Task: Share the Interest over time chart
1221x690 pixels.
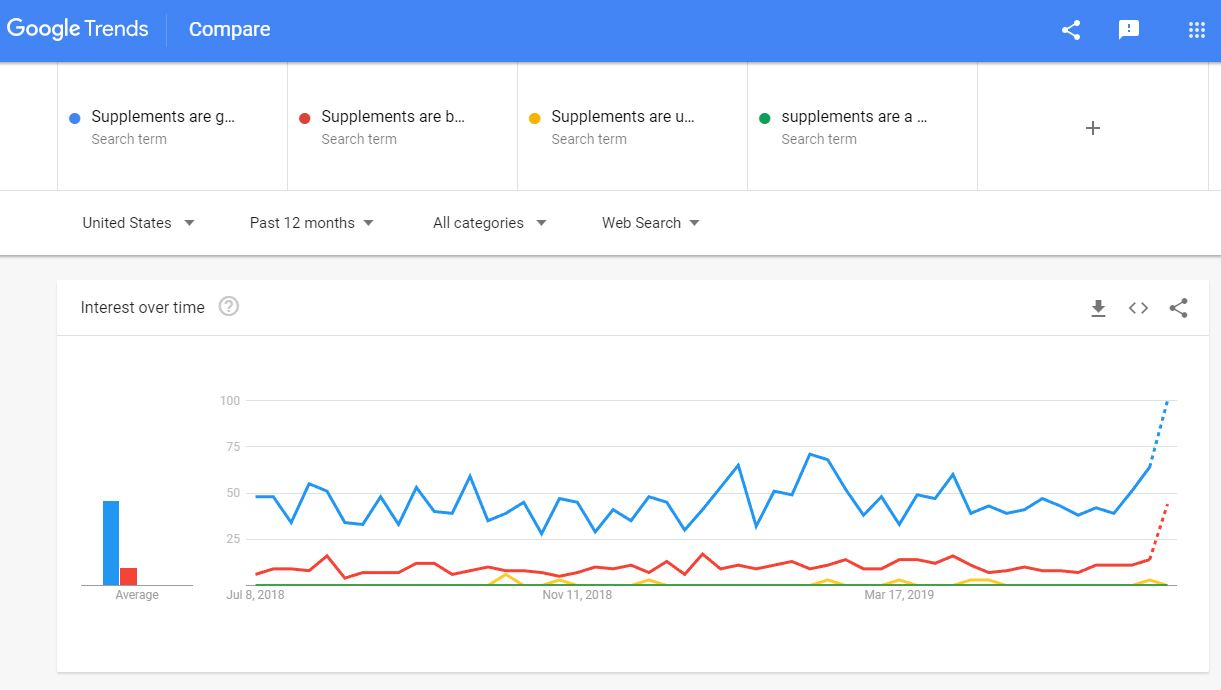Action: click(x=1178, y=308)
